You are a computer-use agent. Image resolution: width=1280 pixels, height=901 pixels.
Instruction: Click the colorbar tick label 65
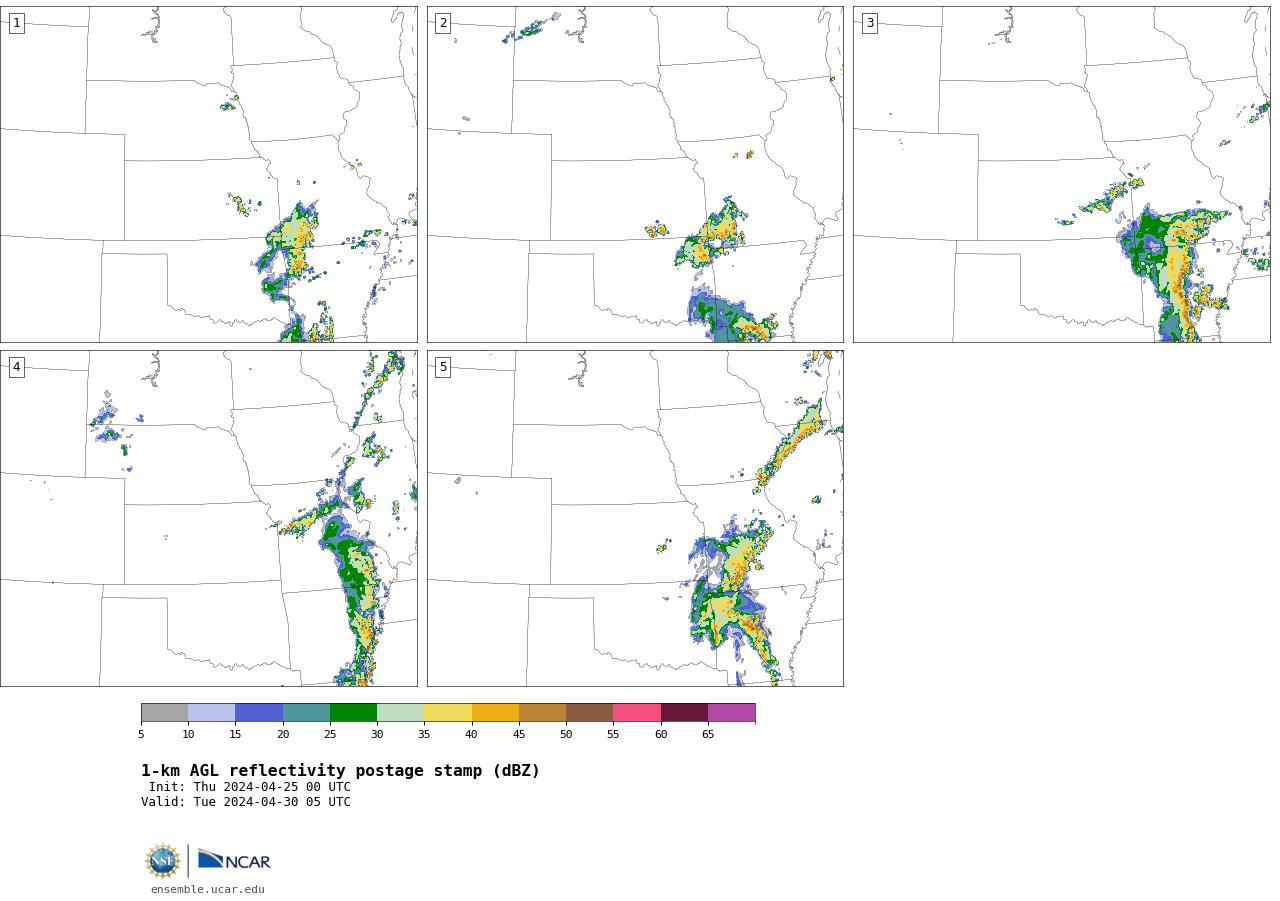click(708, 734)
